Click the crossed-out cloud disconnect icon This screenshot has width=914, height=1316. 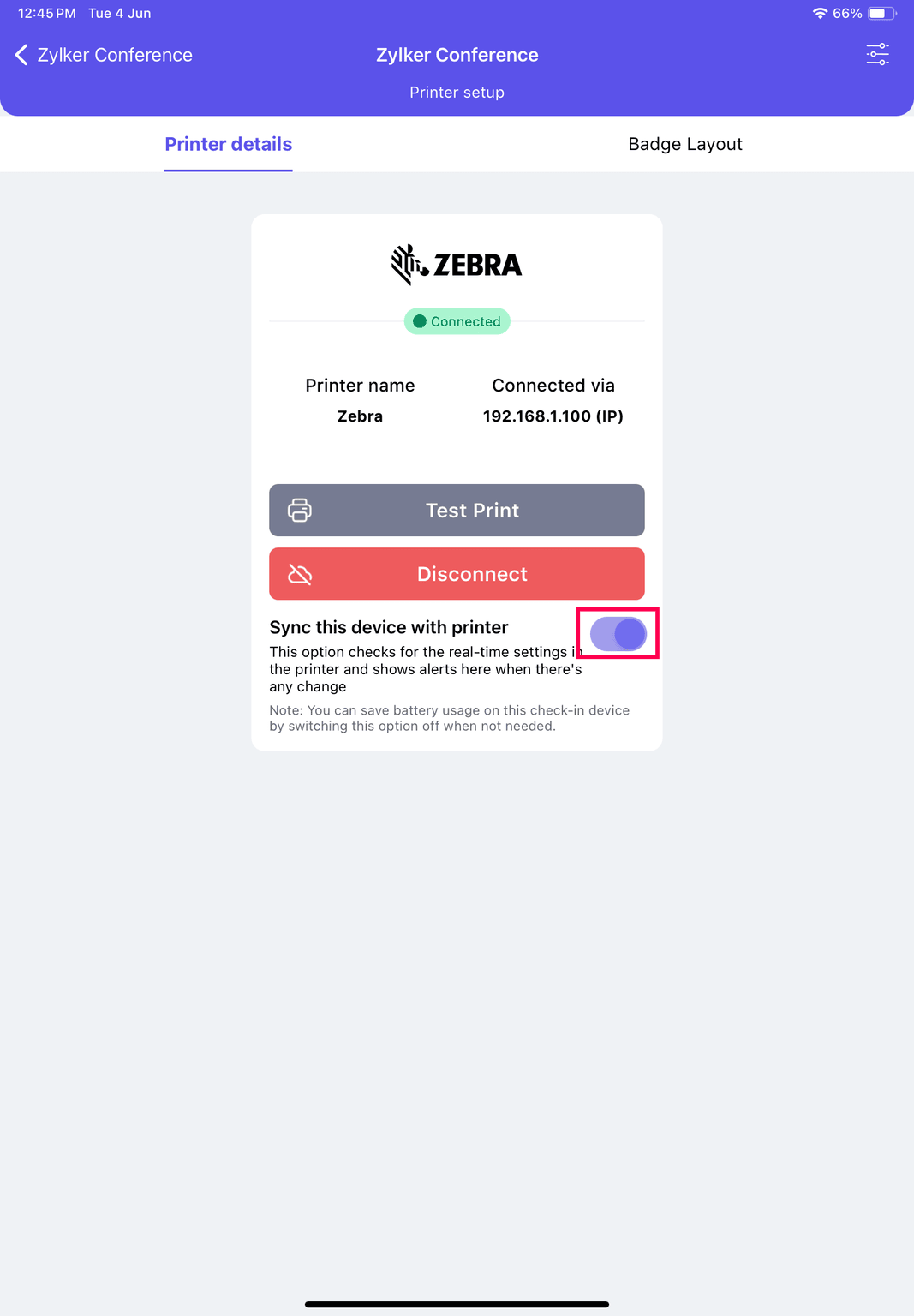point(300,574)
